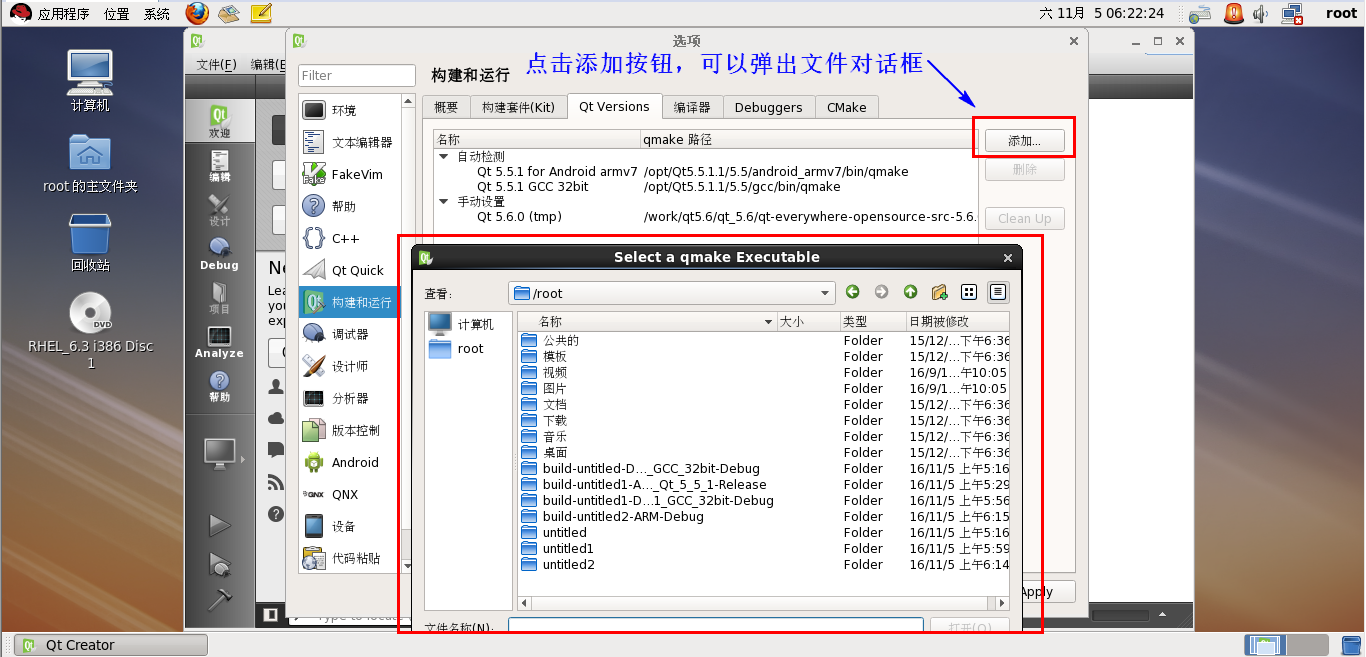
Task: Select 代码粘贴 category in options list
Action: (349, 558)
